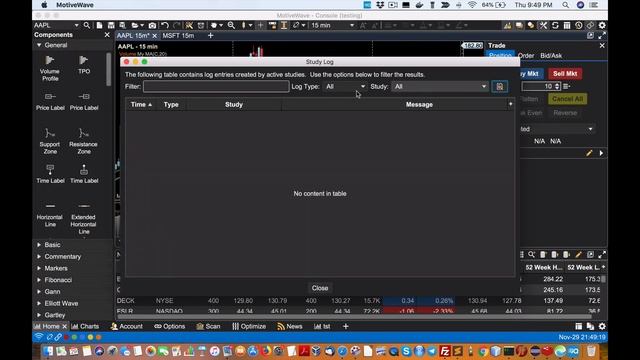Expand the Markers components section
This screenshot has width=640, height=360.
point(39,268)
